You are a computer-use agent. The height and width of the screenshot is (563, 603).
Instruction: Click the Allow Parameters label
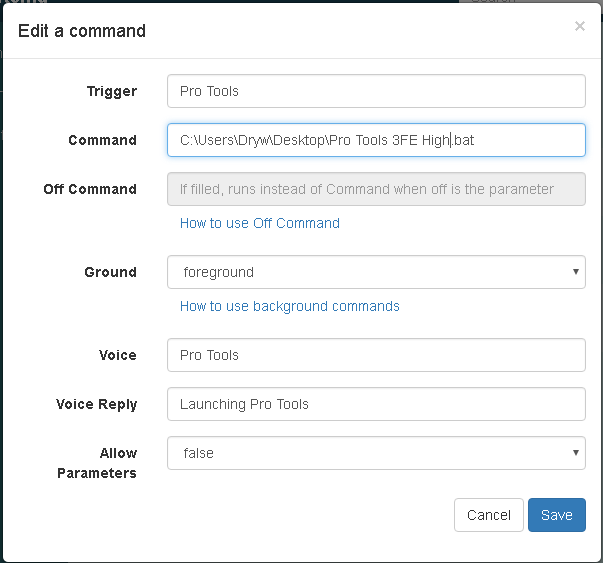(x=97, y=463)
